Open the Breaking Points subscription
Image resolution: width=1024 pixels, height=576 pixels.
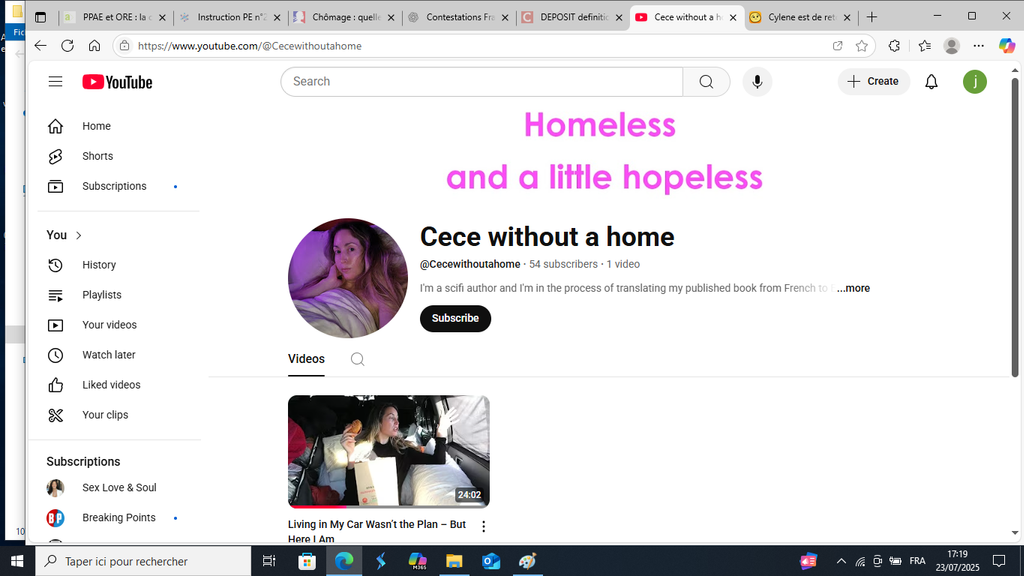(118, 518)
